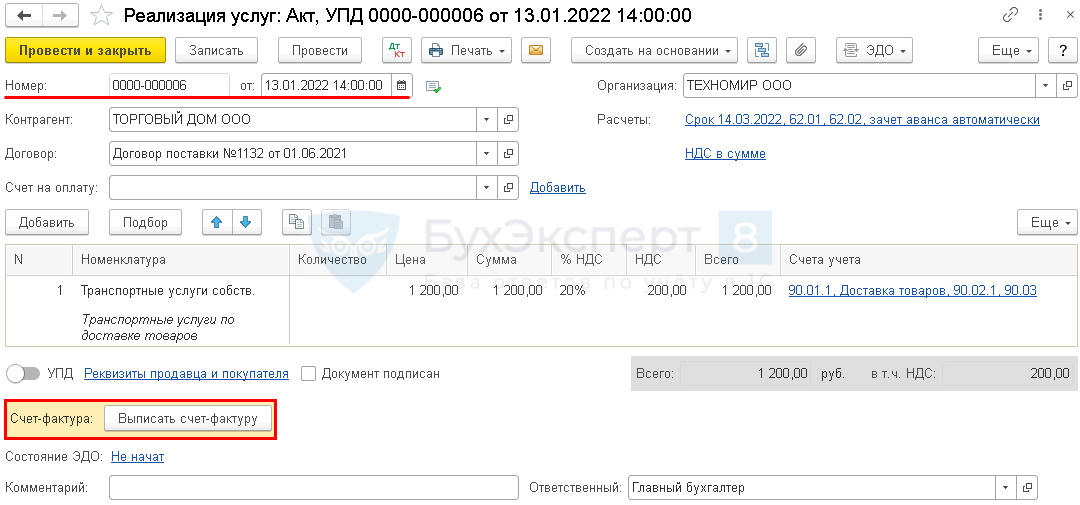Move row down with arrow icon
This screenshot has height=505, width=1080.
coord(246,222)
